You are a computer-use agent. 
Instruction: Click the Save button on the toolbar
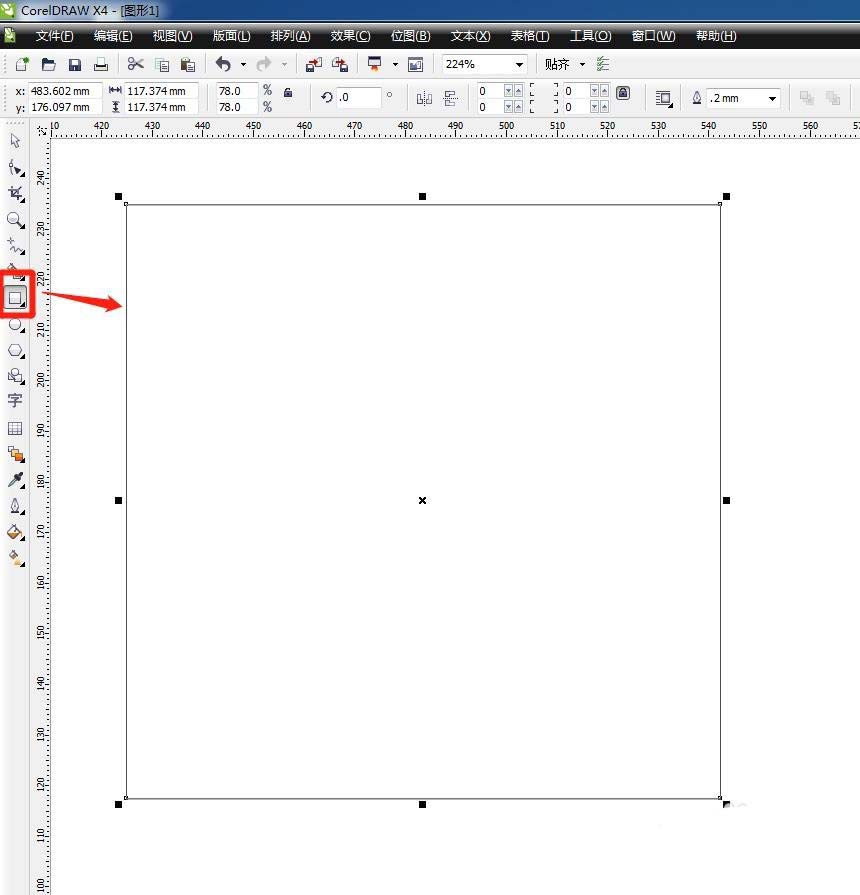[74, 64]
